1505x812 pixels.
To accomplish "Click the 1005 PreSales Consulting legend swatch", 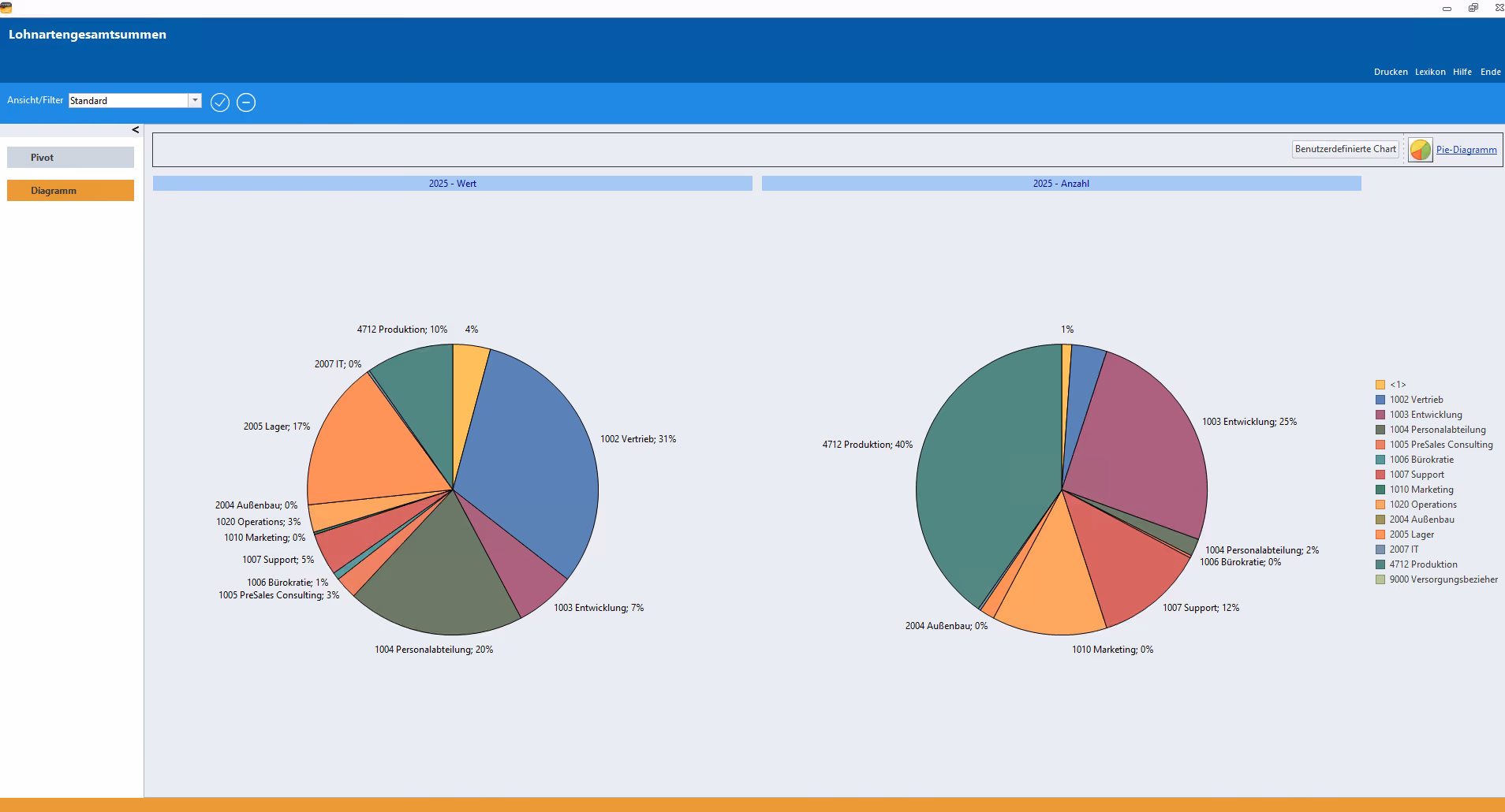I will tap(1380, 445).
